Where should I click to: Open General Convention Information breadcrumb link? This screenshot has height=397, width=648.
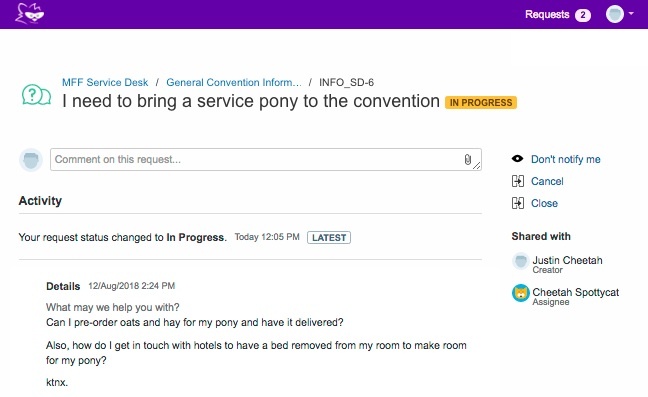233,82
